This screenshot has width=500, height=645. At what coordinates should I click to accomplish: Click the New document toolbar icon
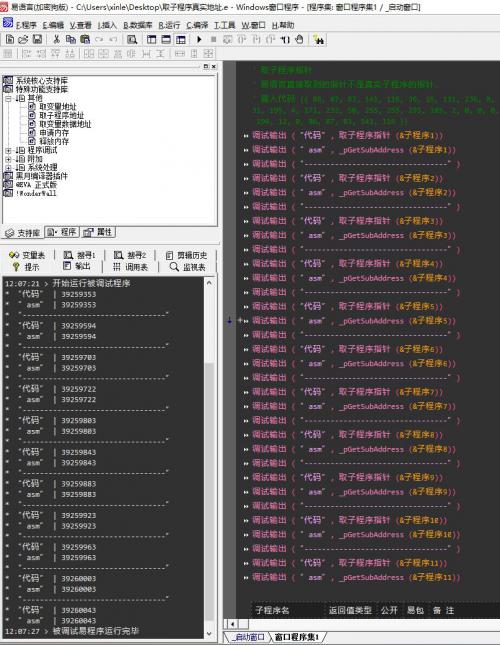10,39
